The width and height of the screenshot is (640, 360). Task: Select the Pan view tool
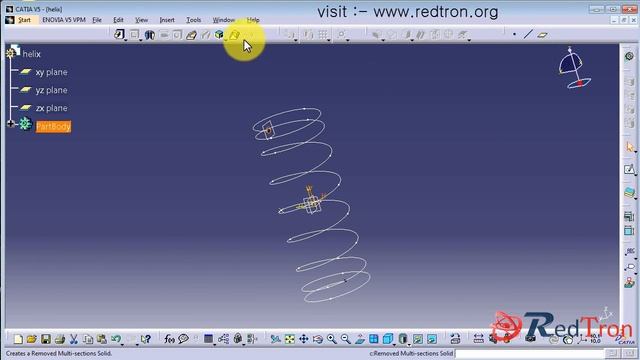click(x=304, y=339)
